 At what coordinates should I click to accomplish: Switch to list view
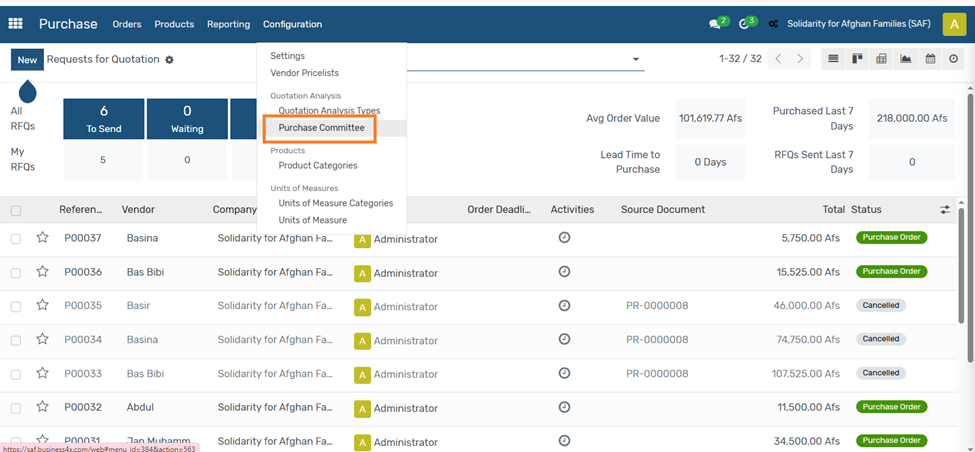833,59
